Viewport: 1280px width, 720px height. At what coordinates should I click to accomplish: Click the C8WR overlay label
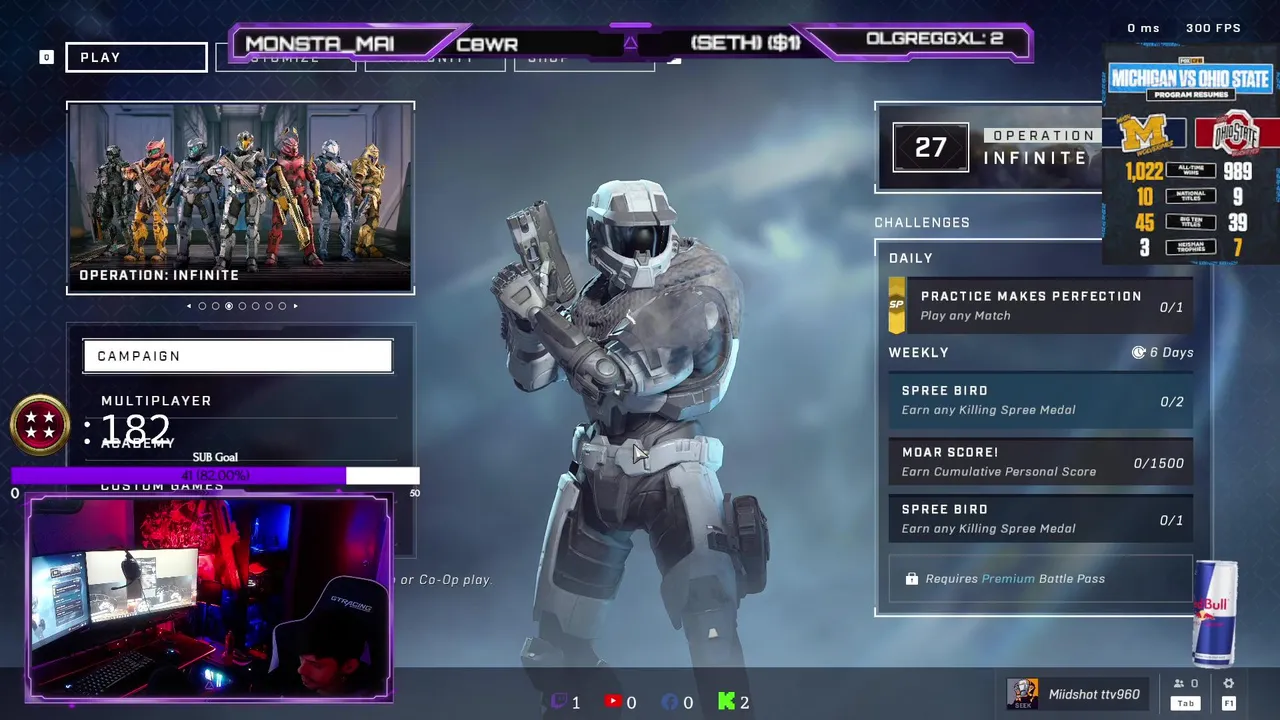click(487, 45)
